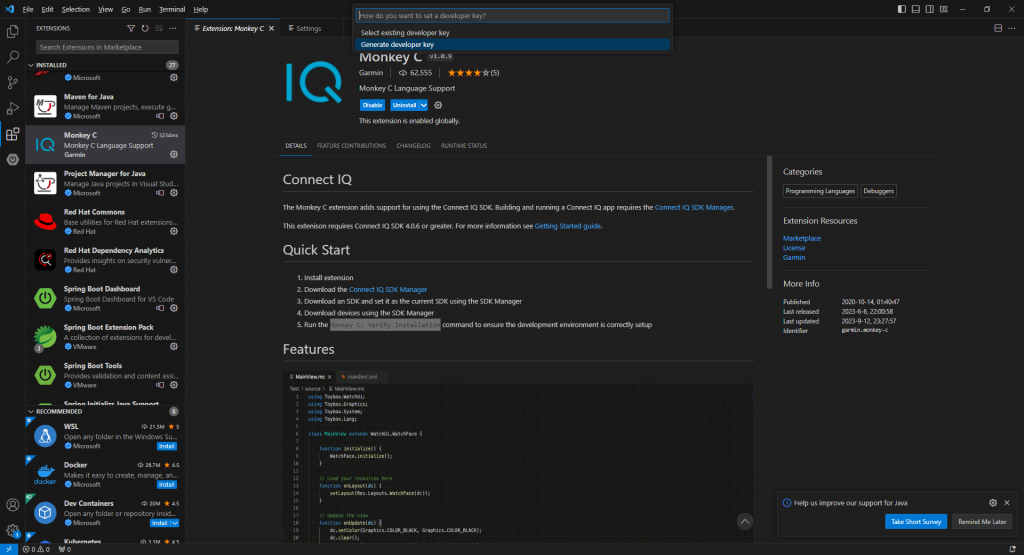Image resolution: width=1024 pixels, height=555 pixels.
Task: Open Dev Containers Install dropdown arrow
Action: [175, 523]
